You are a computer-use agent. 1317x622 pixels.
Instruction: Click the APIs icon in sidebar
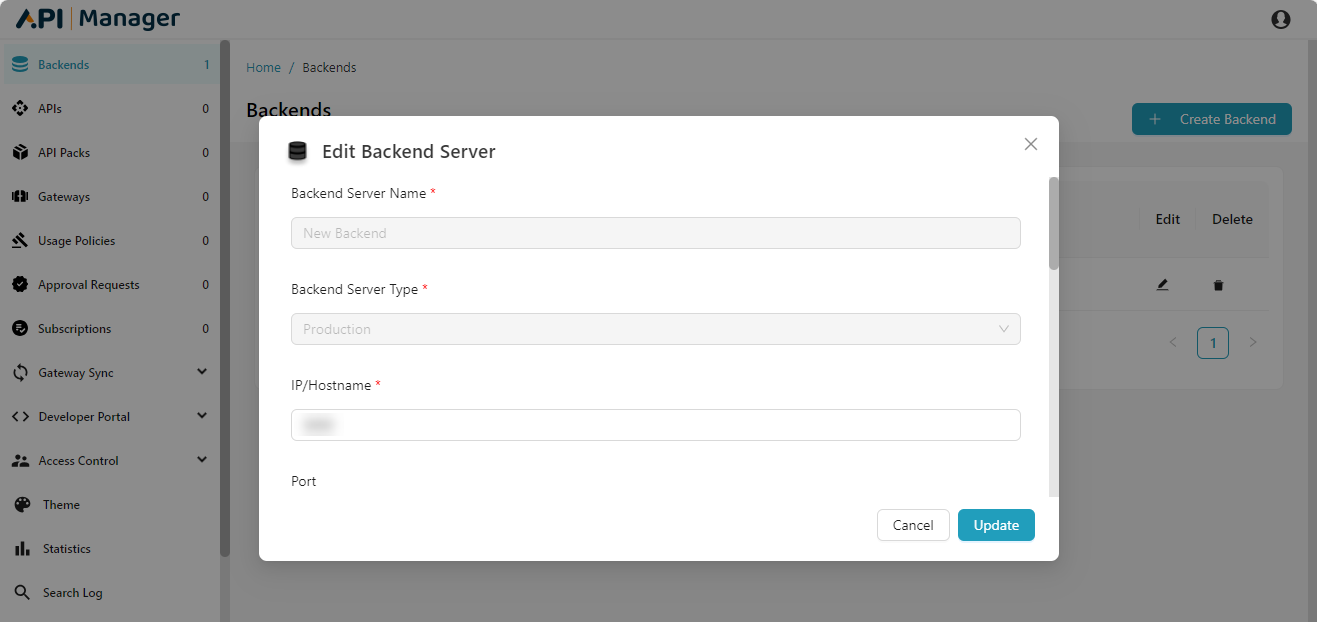(x=20, y=109)
